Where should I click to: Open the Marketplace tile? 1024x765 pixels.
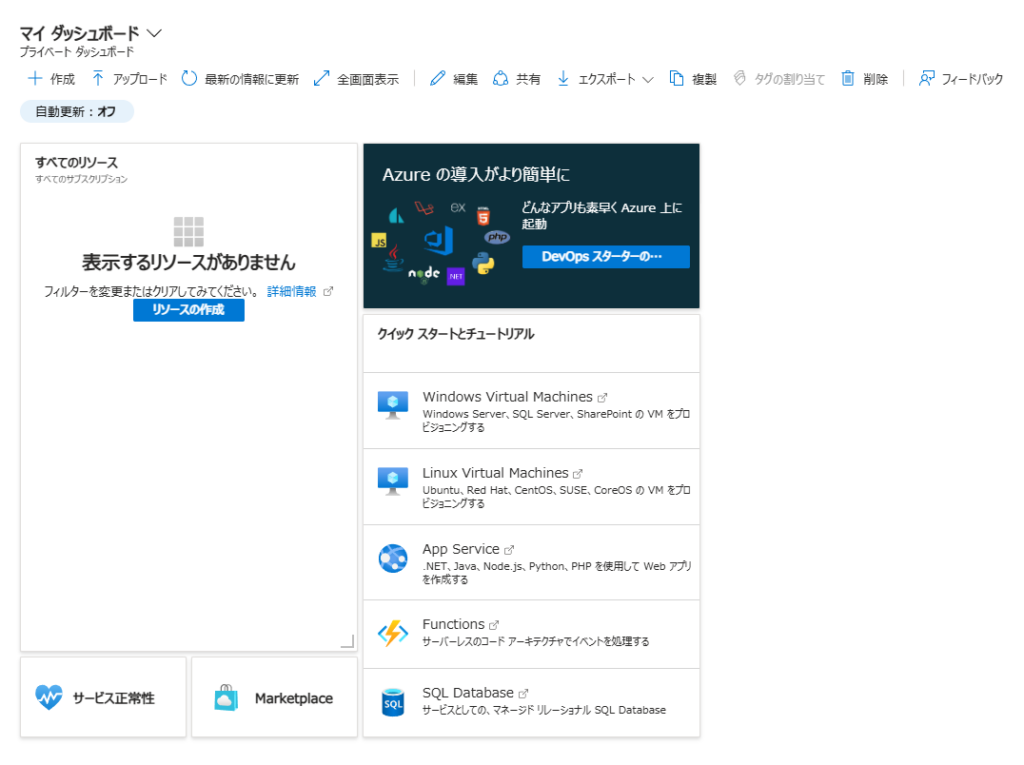point(274,697)
